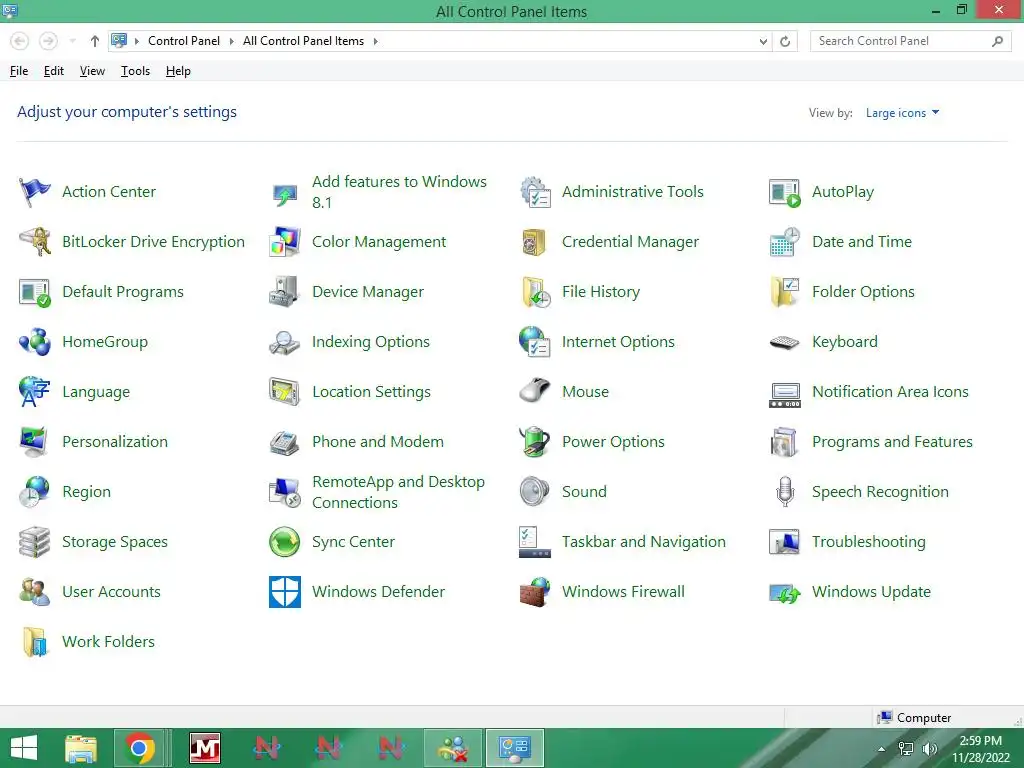The image size is (1024, 768).
Task: Expand the arrow after All Control Panel Items
Action: pos(376,41)
